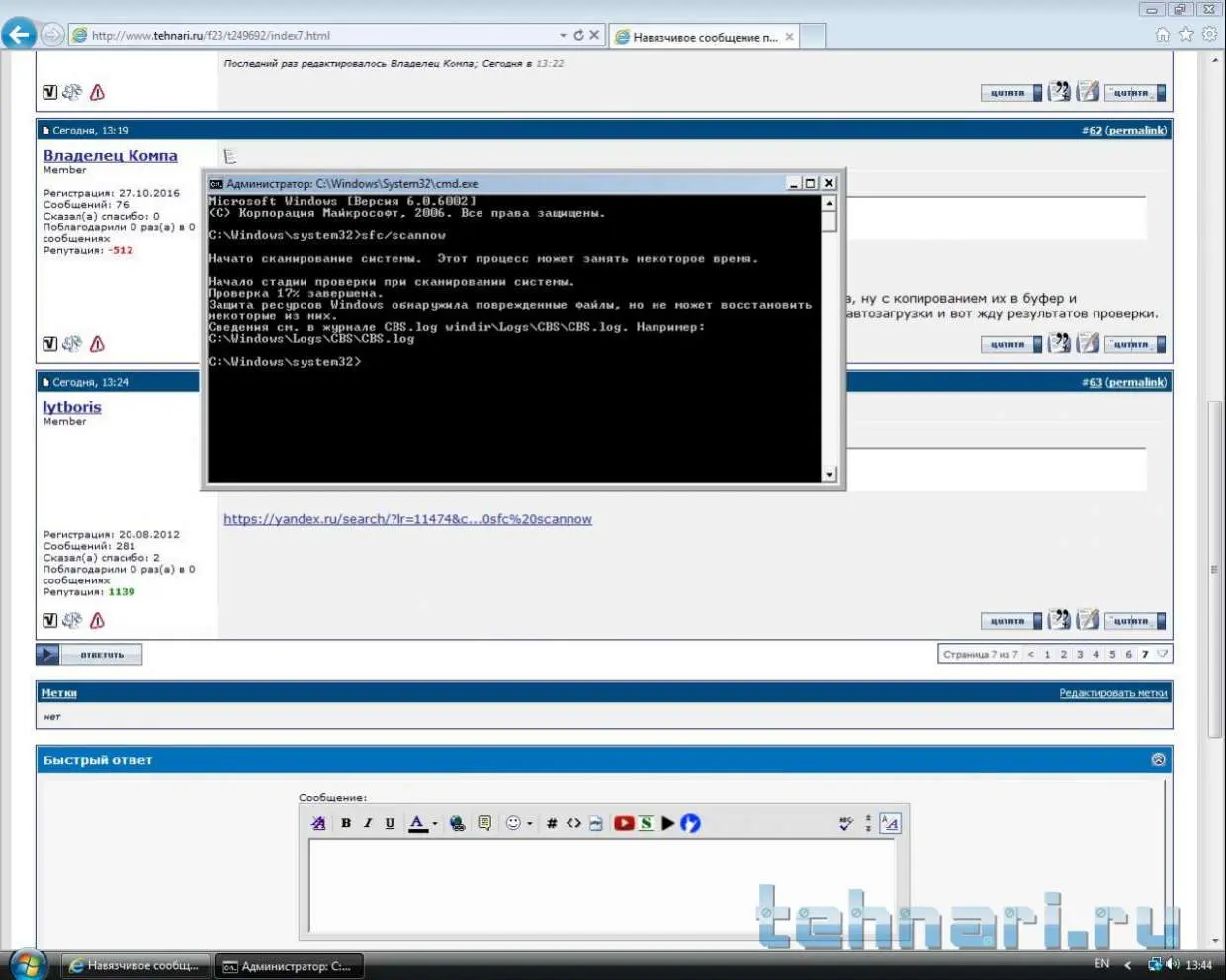1226x980 pixels.
Task: Click the angle brackets HTML tag icon
Action: pos(573,823)
